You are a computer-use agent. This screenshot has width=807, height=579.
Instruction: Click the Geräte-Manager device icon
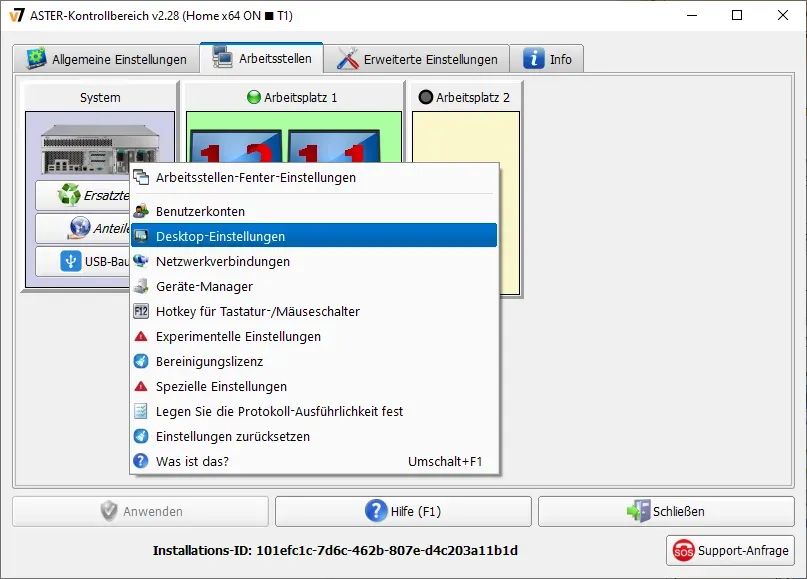pyautogui.click(x=142, y=286)
